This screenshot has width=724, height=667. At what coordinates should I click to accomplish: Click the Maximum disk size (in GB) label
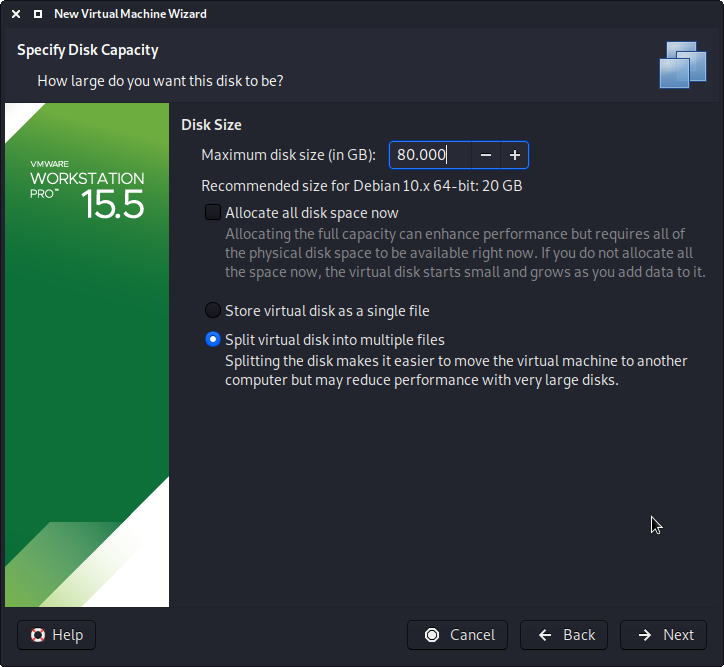point(288,155)
